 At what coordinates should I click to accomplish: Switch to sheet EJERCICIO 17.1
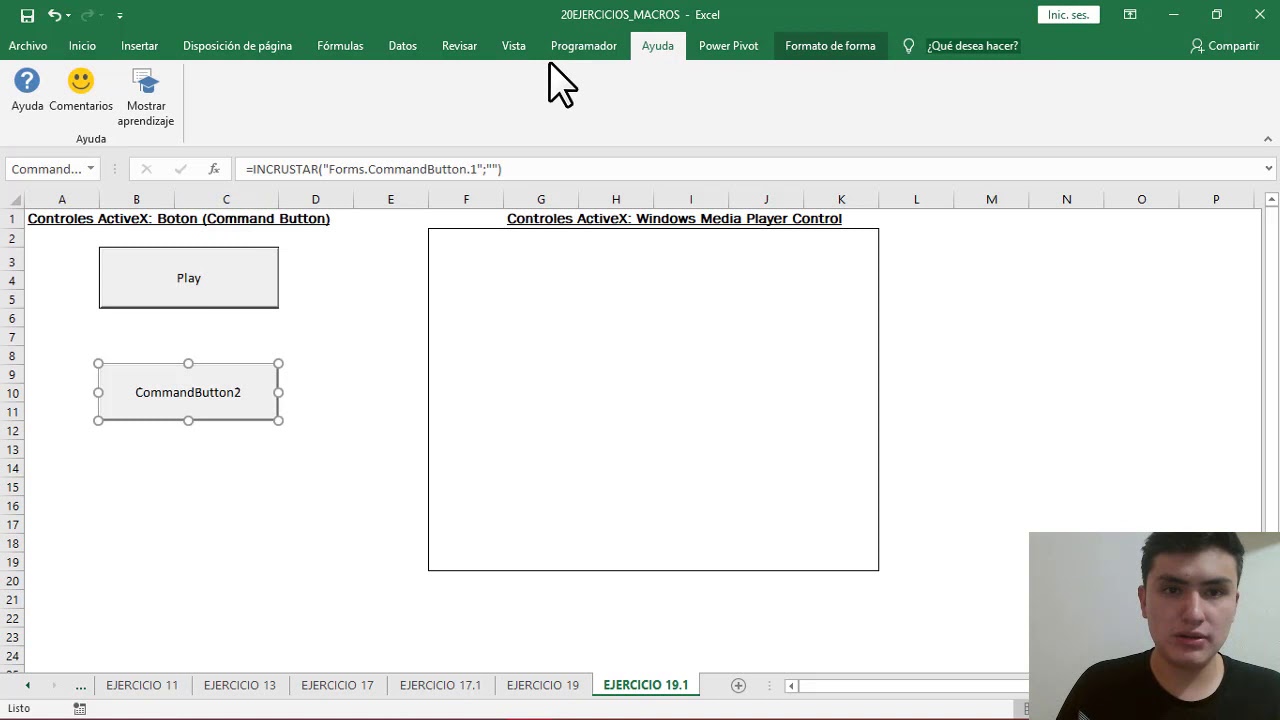[440, 685]
